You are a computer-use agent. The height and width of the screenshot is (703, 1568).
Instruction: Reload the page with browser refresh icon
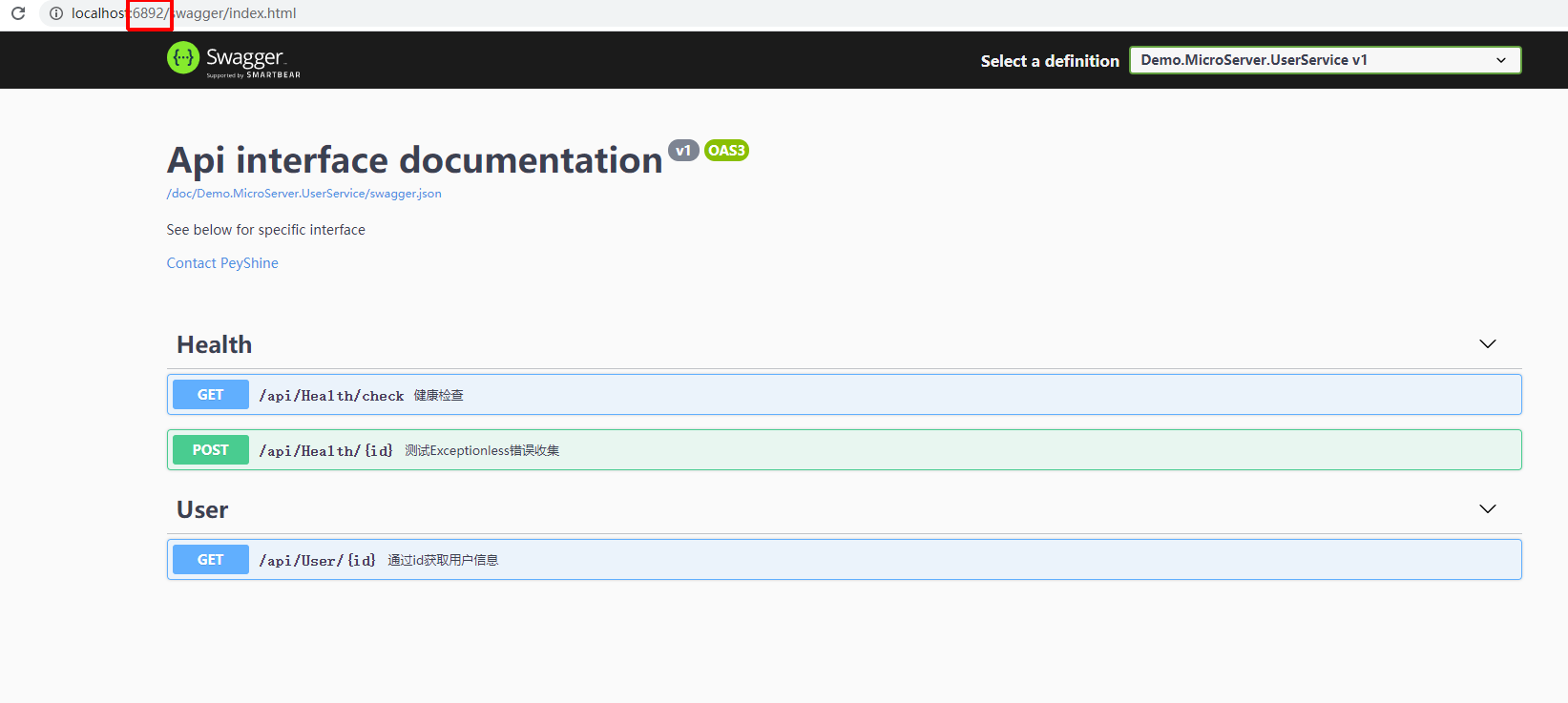[18, 13]
